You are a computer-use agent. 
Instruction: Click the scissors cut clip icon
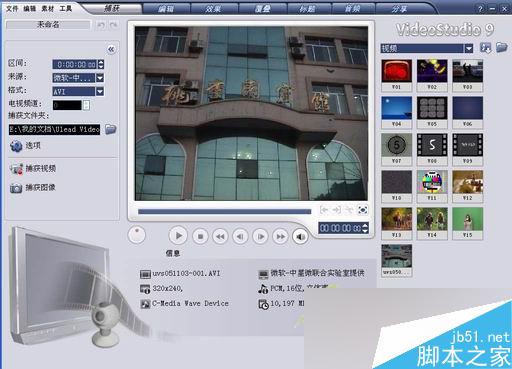pos(349,210)
